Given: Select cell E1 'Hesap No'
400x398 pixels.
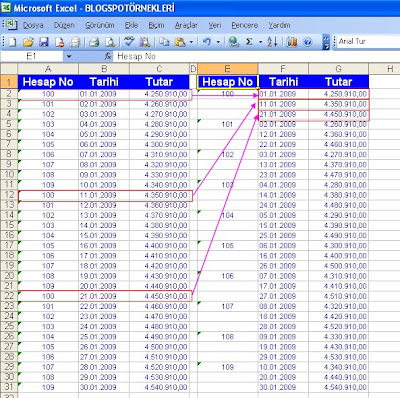Looking at the screenshot, I should coord(227,82).
